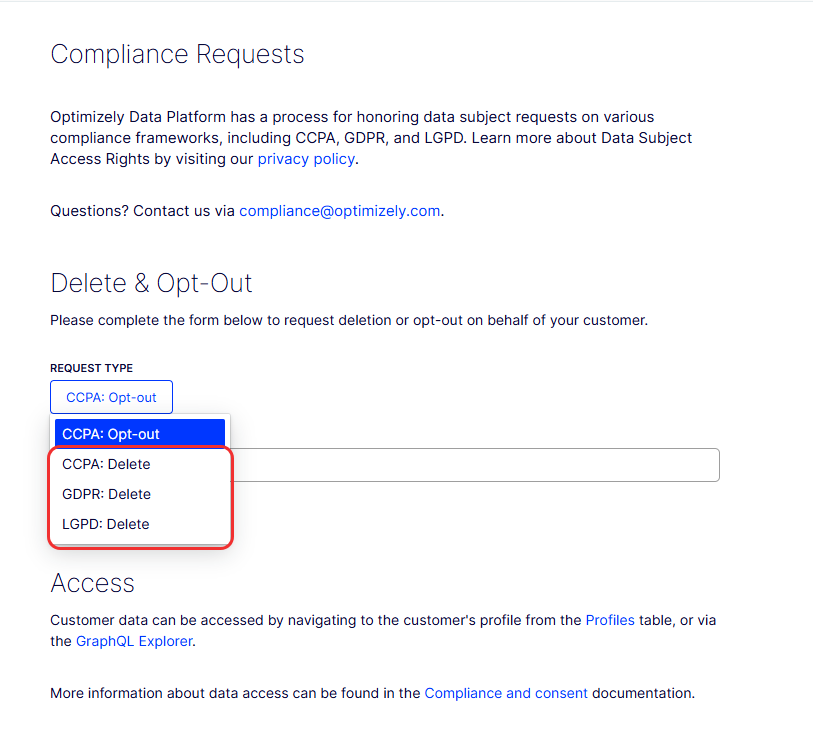Click the REQUEST TYPE field label
Viewport: 813px width, 750px height.
(91, 368)
